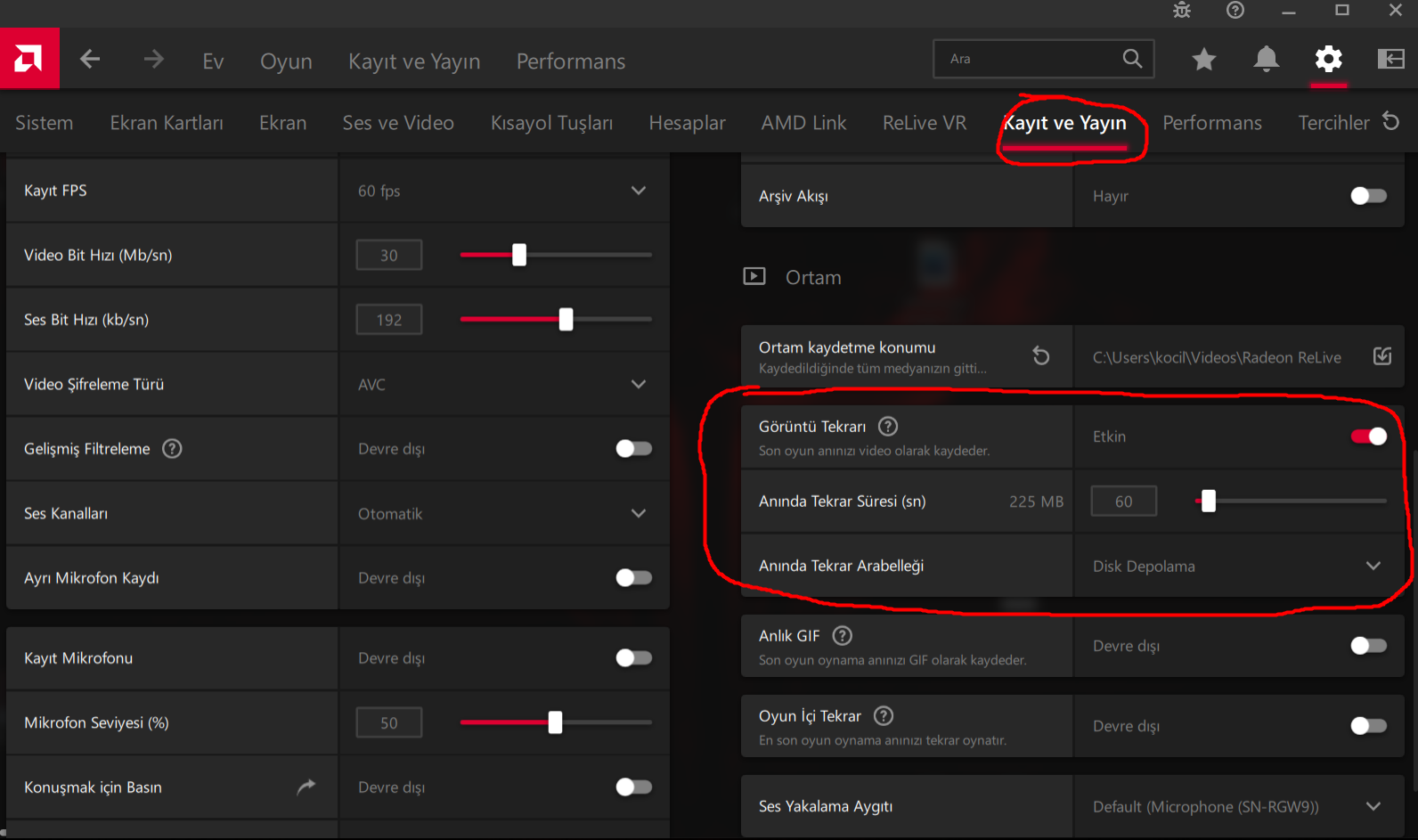Viewport: 1418px width, 840px height.
Task: Click Ses Bit Hızı value box
Action: coord(389,320)
